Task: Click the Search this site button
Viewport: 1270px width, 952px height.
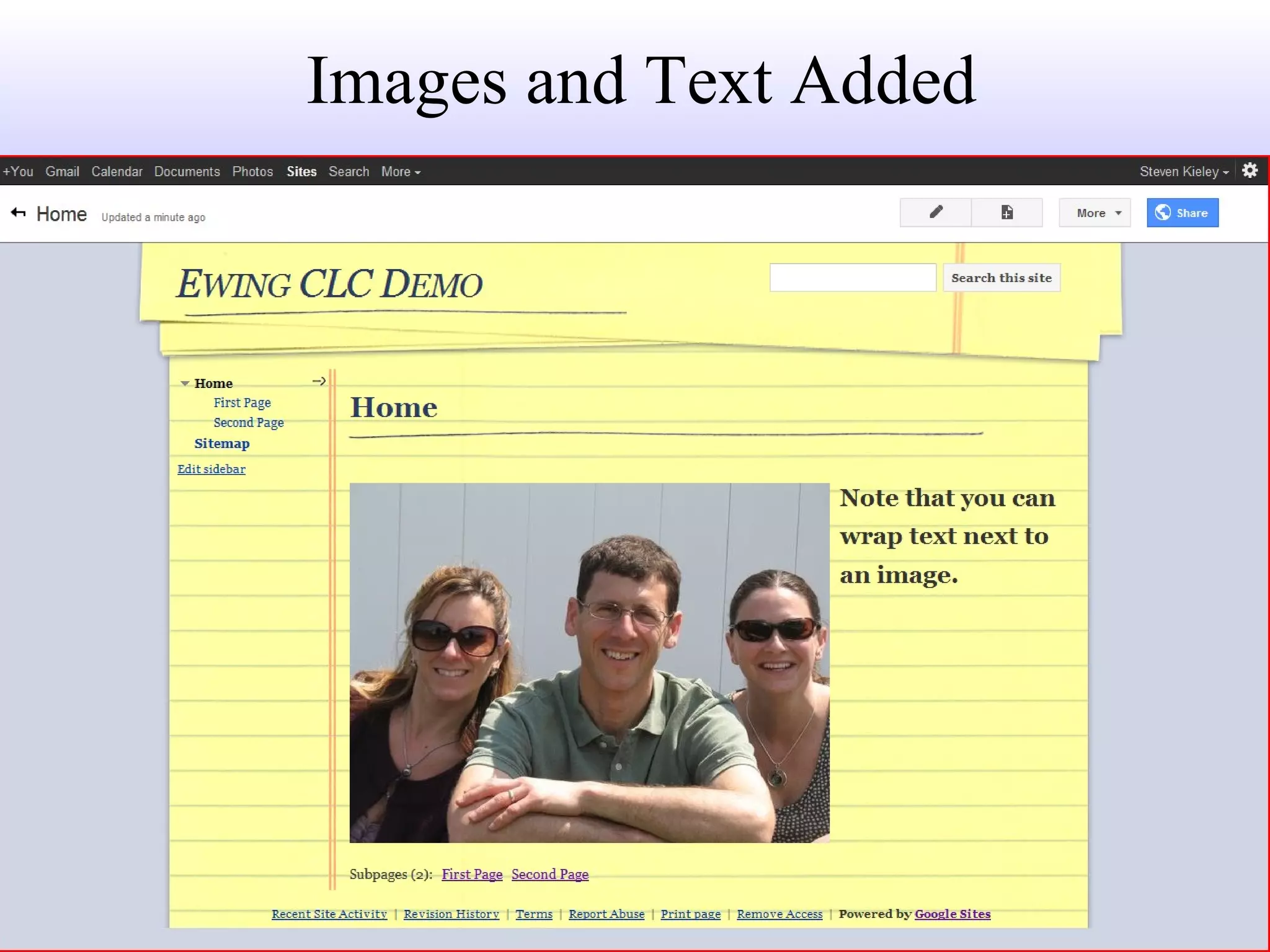Action: (1001, 278)
